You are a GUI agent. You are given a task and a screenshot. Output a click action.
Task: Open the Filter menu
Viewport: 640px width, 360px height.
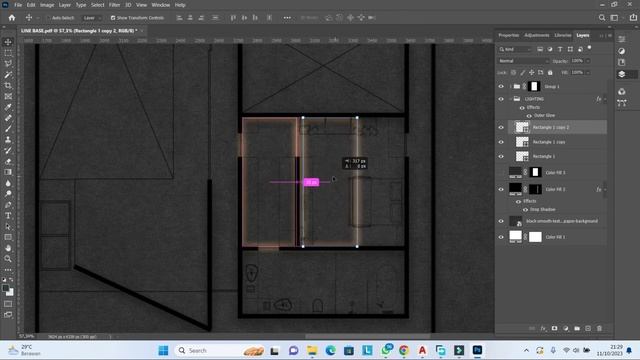pyautogui.click(x=114, y=5)
